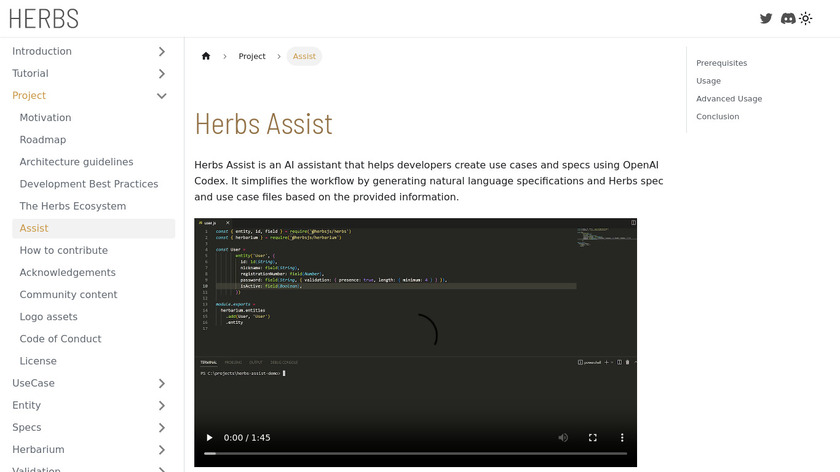Open the Code of Conduct page

[60, 339]
